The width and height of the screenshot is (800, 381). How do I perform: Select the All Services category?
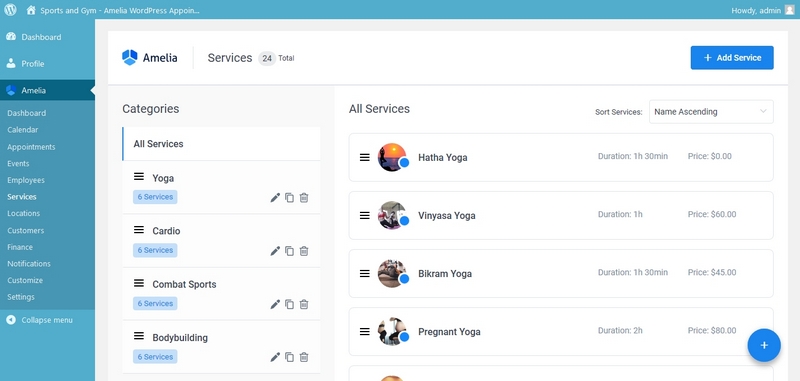click(221, 144)
